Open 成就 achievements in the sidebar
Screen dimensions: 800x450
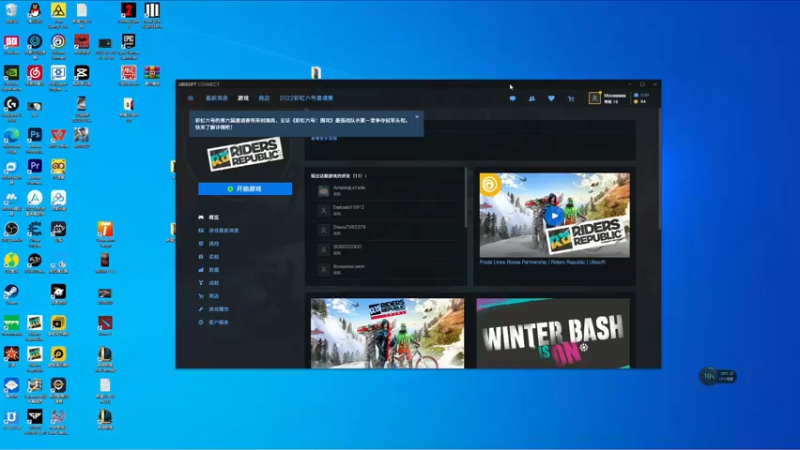pos(214,283)
